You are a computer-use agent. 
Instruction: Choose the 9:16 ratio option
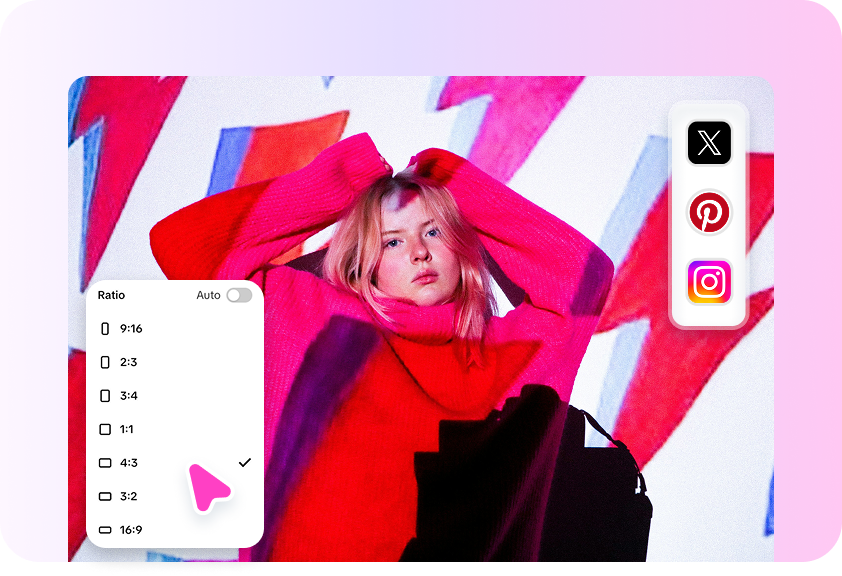click(130, 328)
